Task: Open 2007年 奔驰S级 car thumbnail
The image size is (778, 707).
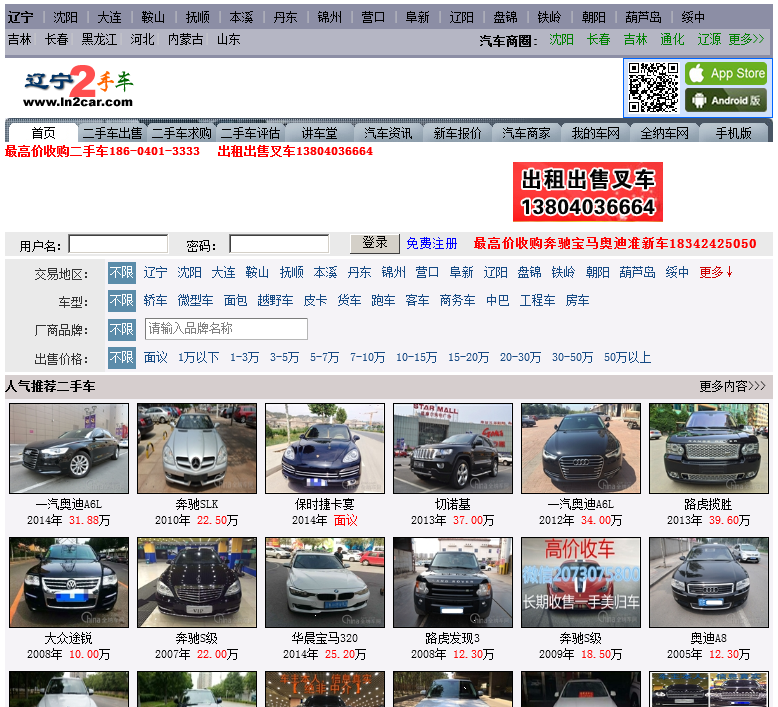Action: pyautogui.click(x=197, y=582)
